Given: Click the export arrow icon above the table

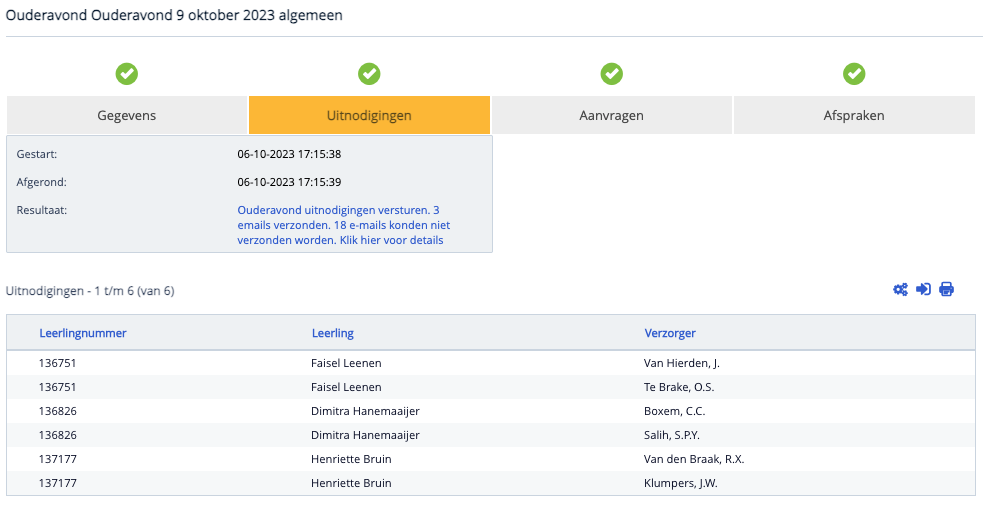Looking at the screenshot, I should [923, 290].
